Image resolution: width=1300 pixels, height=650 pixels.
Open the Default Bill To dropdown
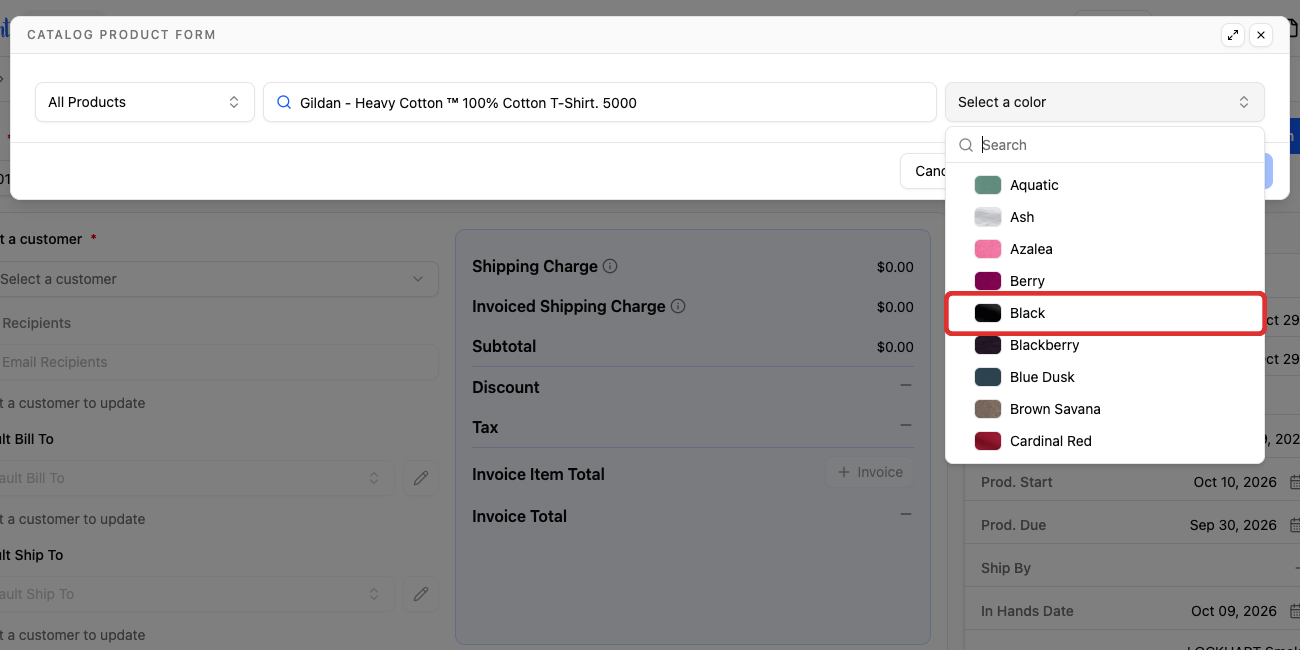pyautogui.click(x=195, y=478)
